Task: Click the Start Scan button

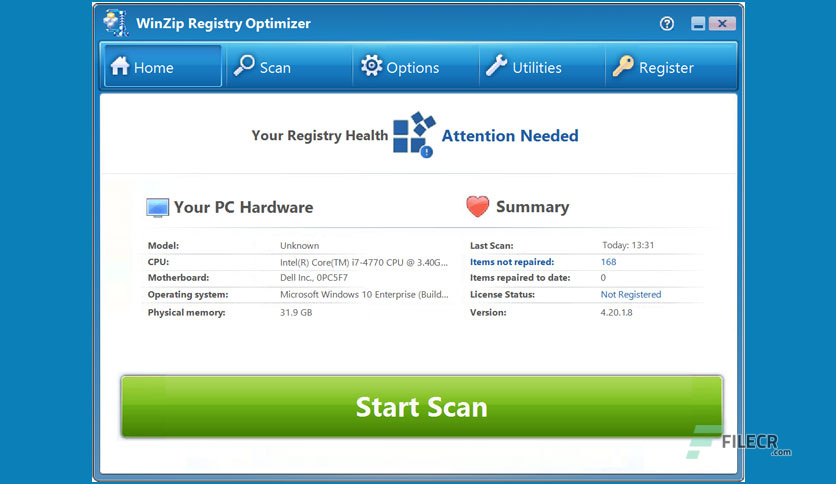Action: (421, 407)
